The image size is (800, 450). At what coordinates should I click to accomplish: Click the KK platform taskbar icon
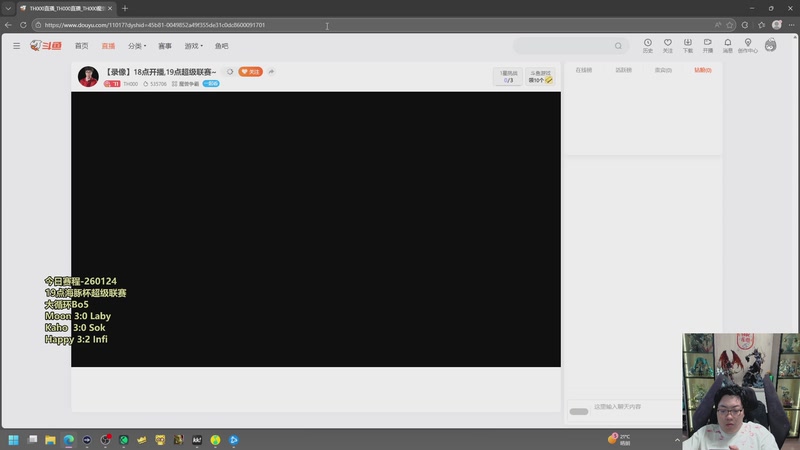[197, 440]
